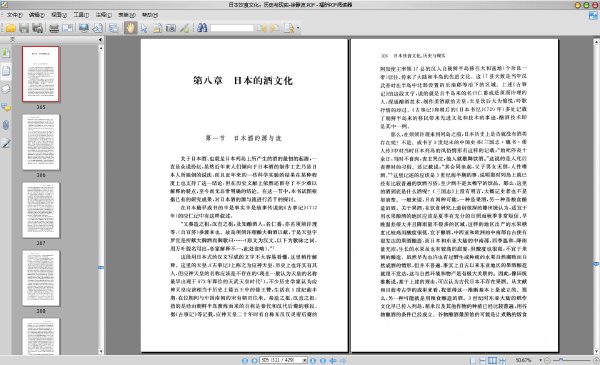This screenshot has width=600, height=365.
Task: Click the search options page icon
Action: [289, 28]
